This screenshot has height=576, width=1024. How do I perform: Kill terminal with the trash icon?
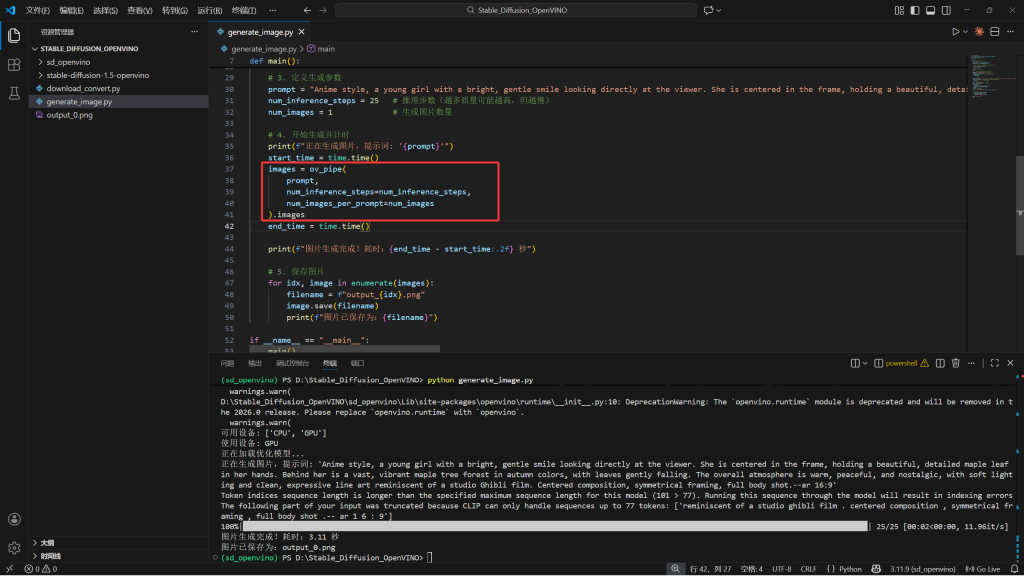[956, 363]
